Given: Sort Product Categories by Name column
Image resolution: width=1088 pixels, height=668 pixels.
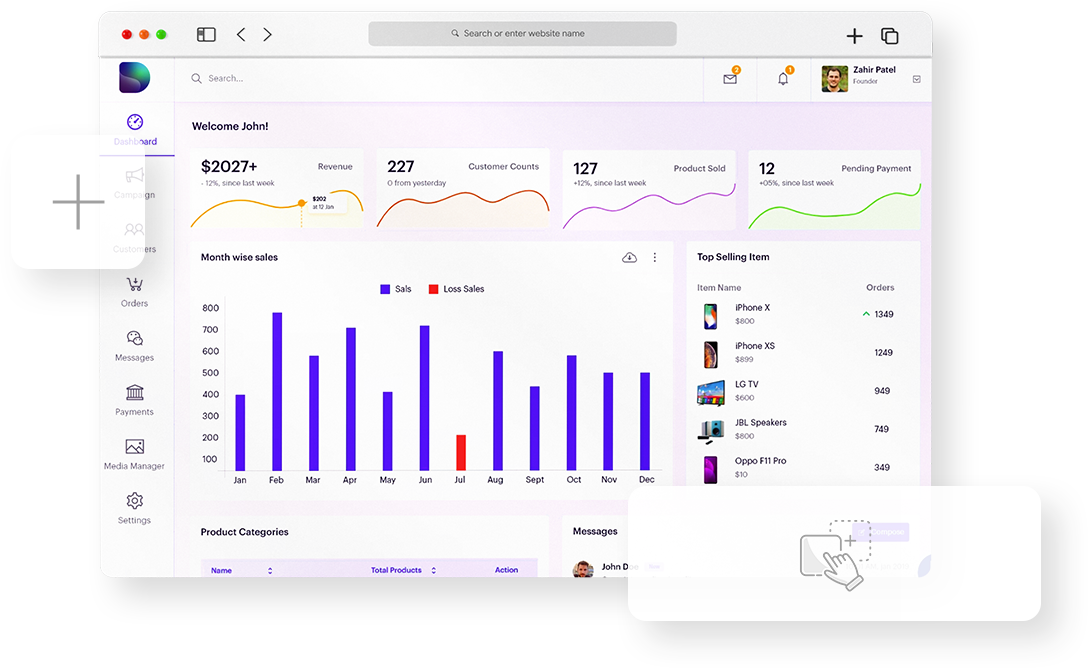Looking at the screenshot, I should click(x=270, y=570).
